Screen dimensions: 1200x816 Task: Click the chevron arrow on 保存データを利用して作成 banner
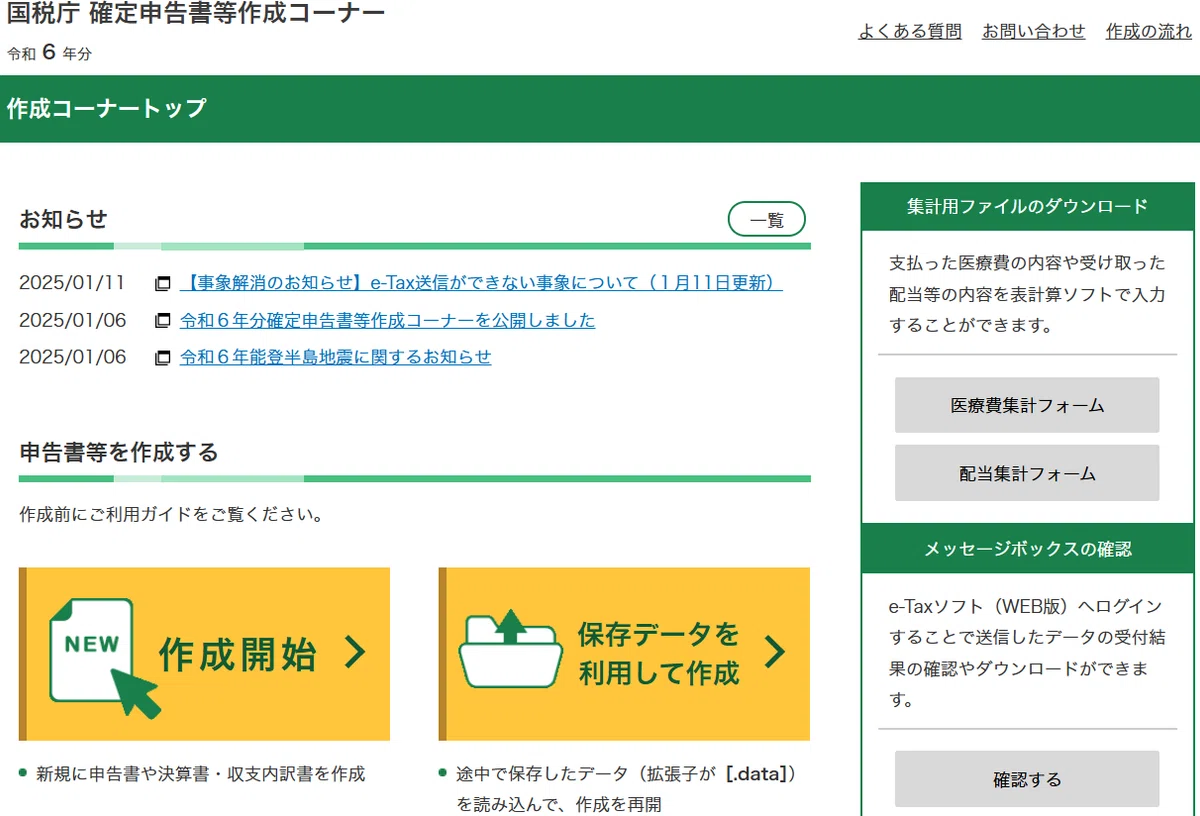[x=775, y=652]
